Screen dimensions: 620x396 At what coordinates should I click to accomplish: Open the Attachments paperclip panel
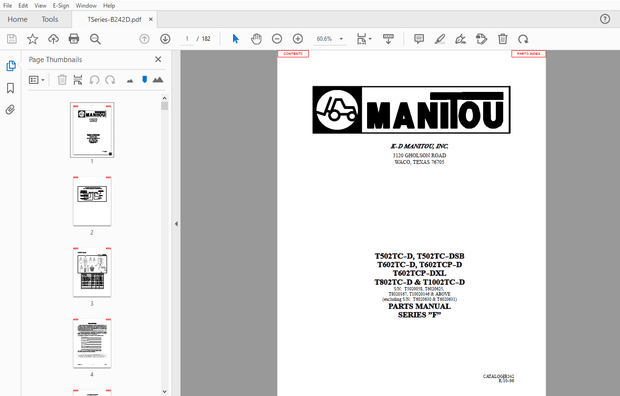(x=10, y=109)
